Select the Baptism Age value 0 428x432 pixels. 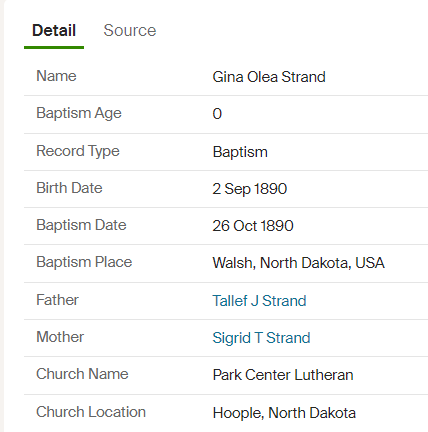pyautogui.click(x=217, y=114)
